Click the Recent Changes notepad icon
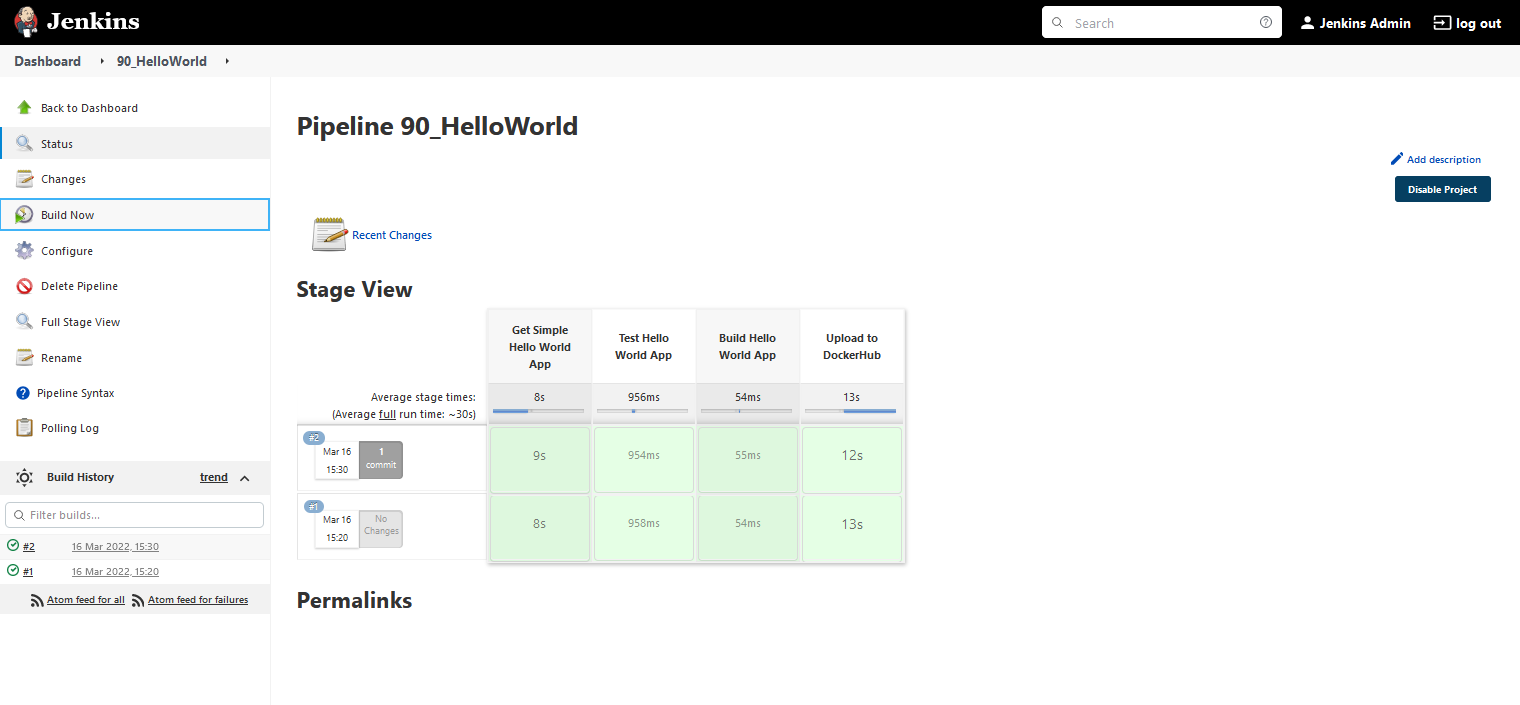The height and width of the screenshot is (705, 1520). [329, 235]
